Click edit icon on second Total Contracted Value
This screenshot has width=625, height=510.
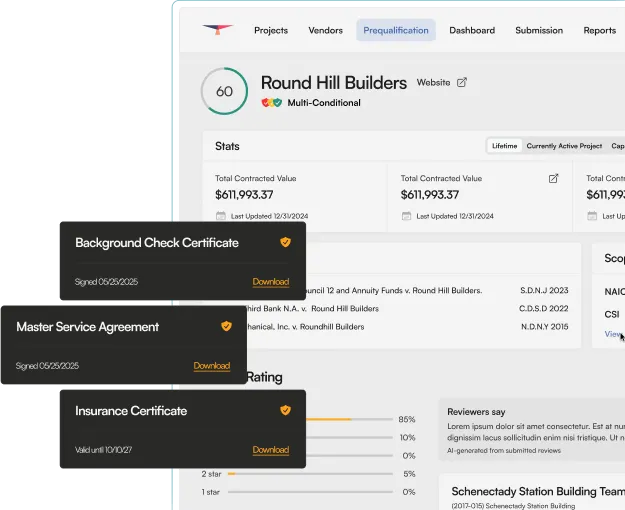coord(553,178)
